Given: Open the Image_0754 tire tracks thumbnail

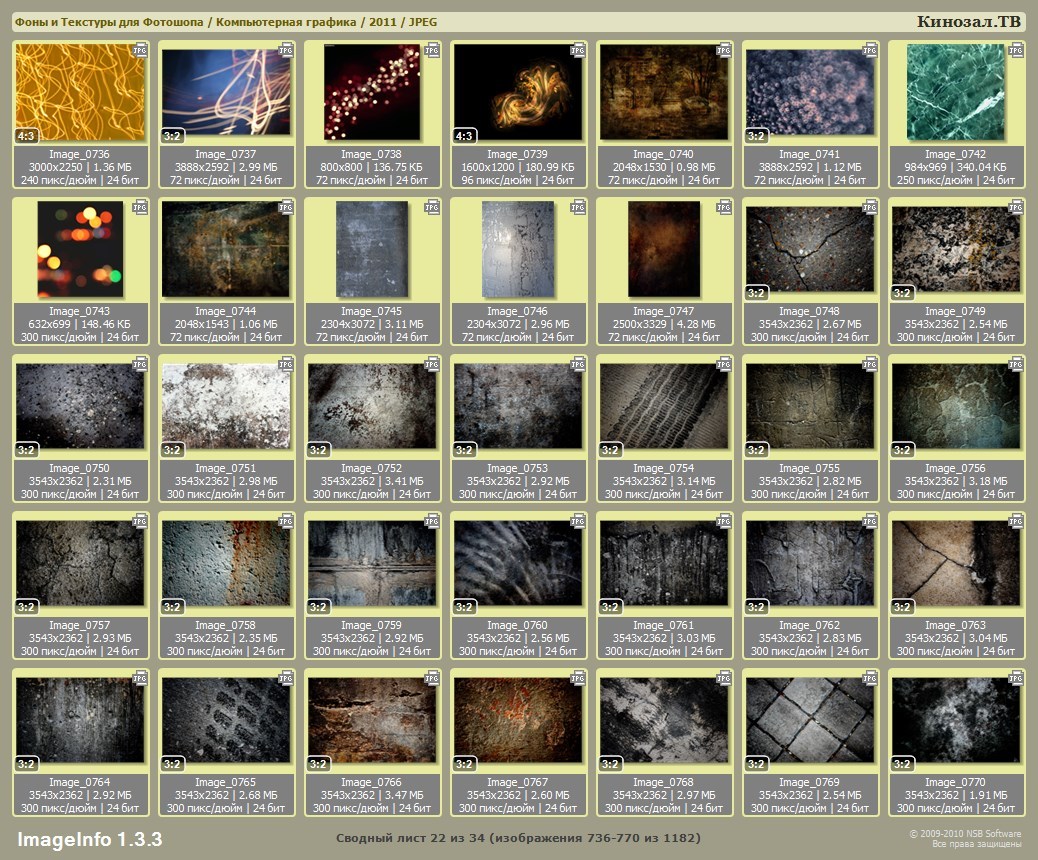Looking at the screenshot, I should click(x=664, y=406).
